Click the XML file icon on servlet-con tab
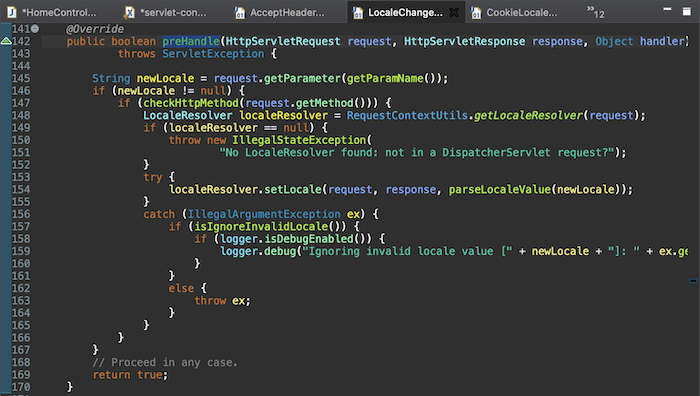700x396 pixels. tap(129, 13)
